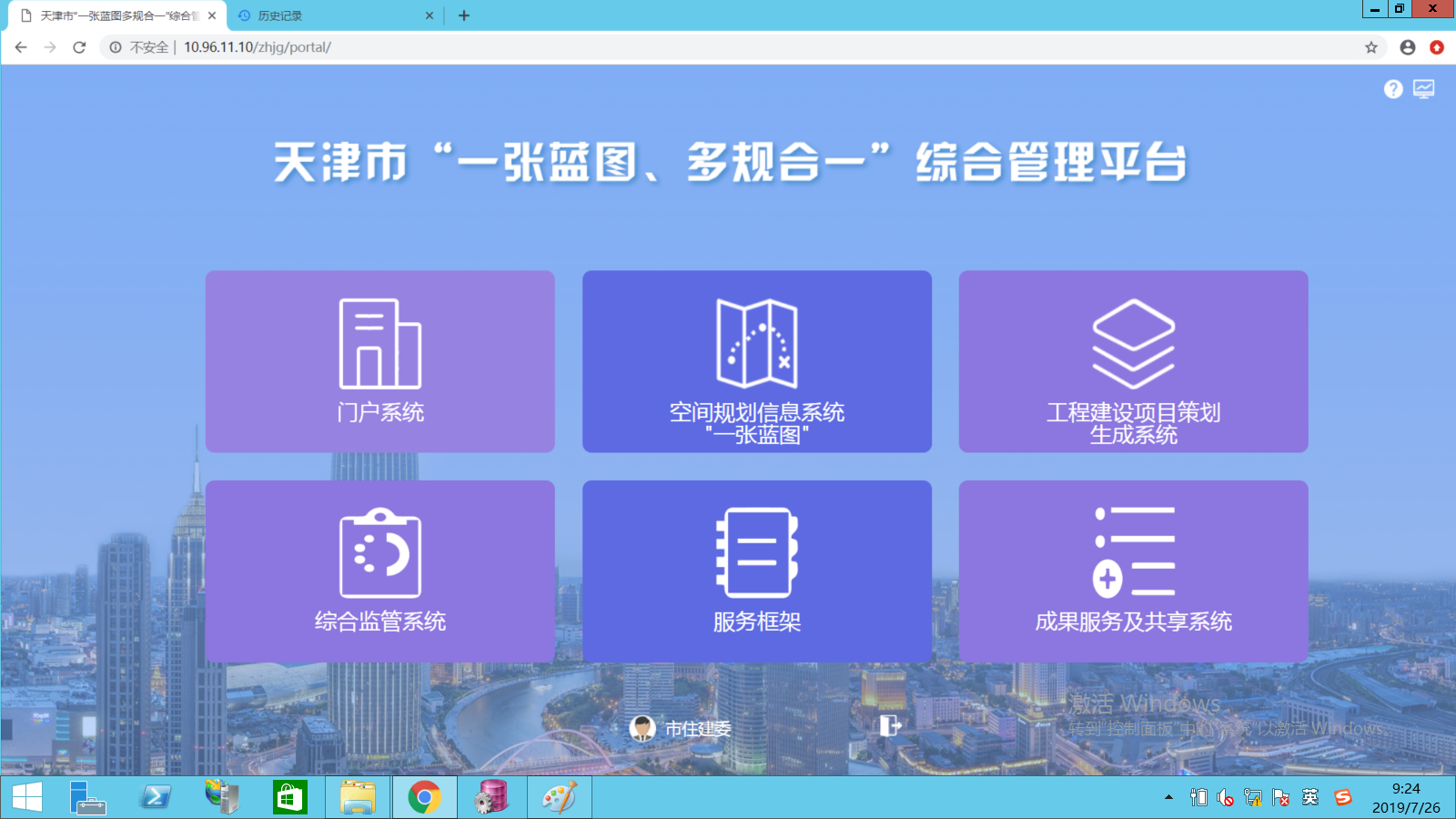1456x819 pixels.
Task: Expand hidden system tray icons
Action: (1168, 798)
